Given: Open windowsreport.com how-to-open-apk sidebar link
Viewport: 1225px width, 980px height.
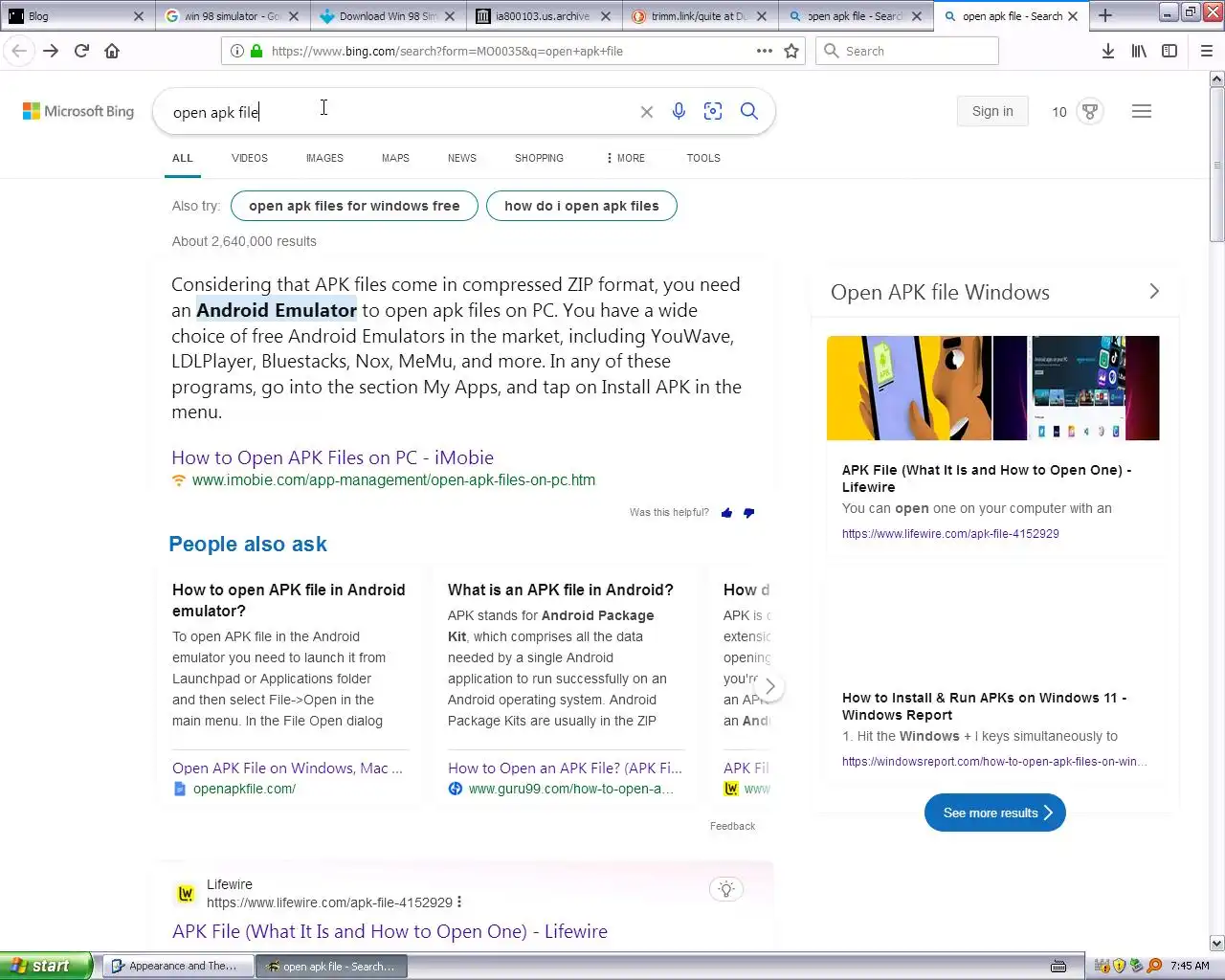Looking at the screenshot, I should click(x=994, y=762).
